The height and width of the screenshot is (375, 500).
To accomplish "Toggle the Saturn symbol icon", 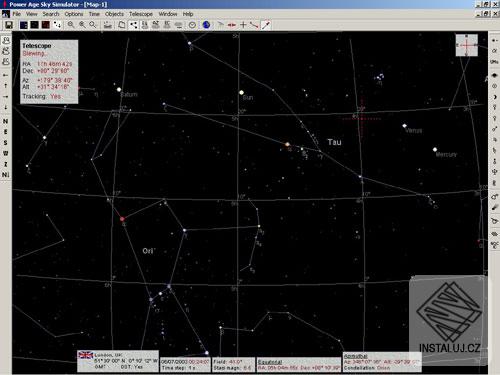I will point(494,150).
